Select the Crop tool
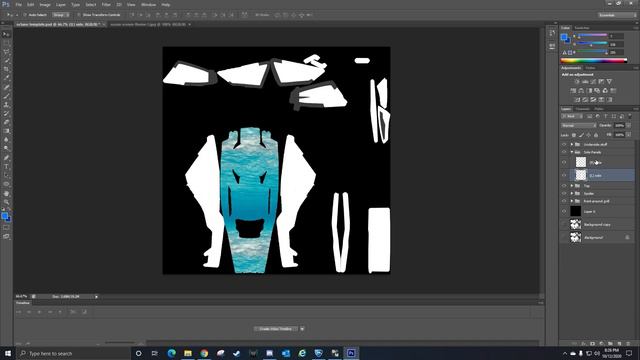Viewport: 640px width, 360px height. 6,69
